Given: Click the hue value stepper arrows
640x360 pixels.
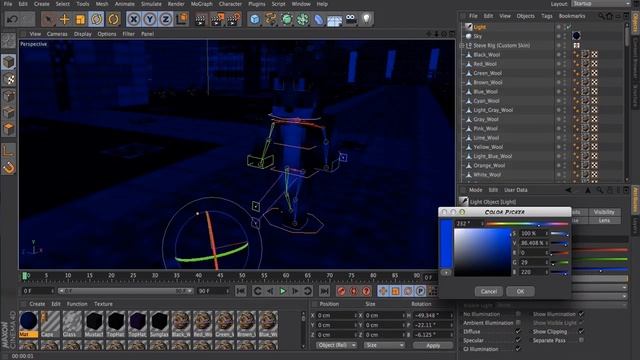Looking at the screenshot, I should 482,224.
